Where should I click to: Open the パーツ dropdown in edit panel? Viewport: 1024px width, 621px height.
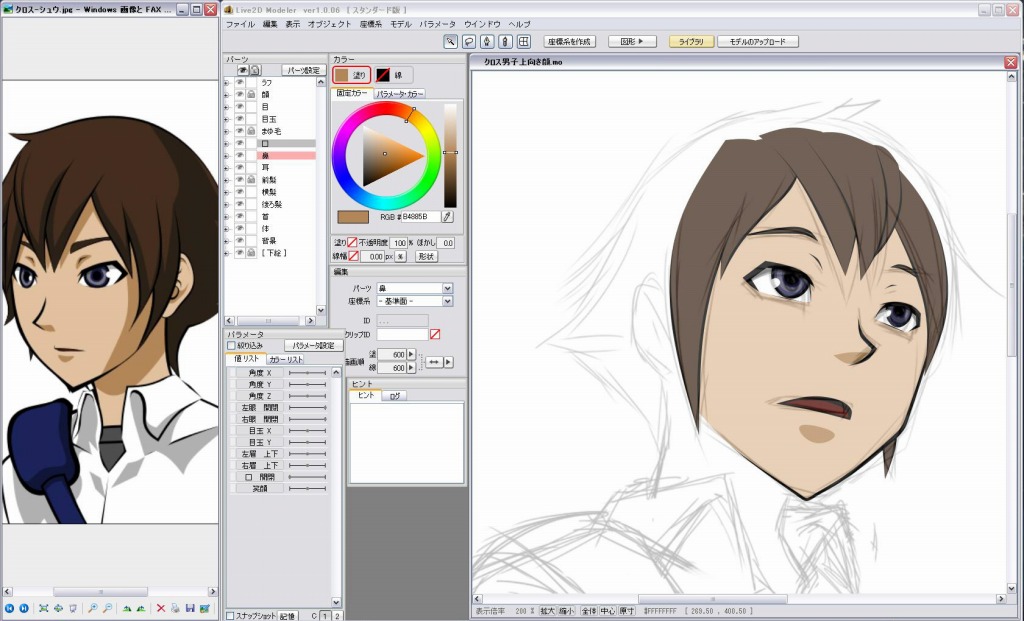pos(447,288)
